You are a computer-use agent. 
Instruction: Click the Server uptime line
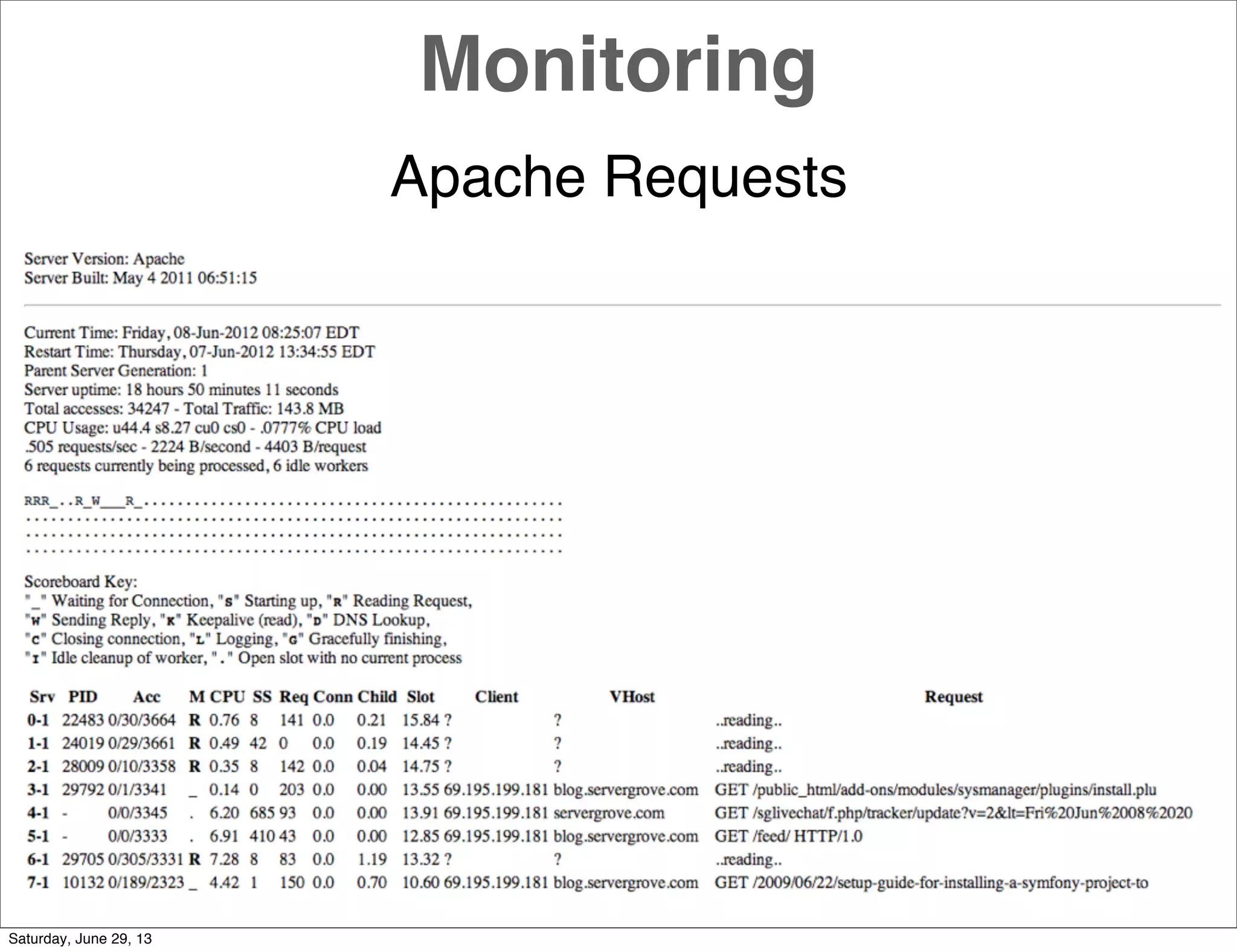[181, 390]
